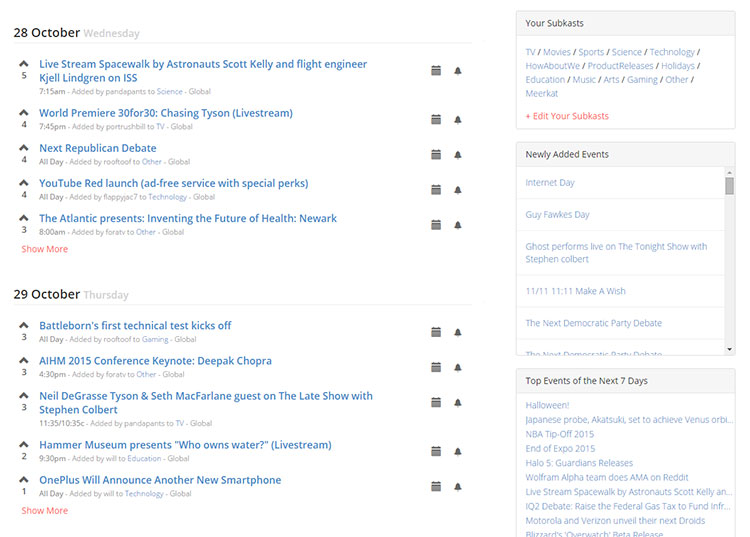Open Internet Day in Newly Added Events
The width and height of the screenshot is (750, 537).
click(550, 183)
